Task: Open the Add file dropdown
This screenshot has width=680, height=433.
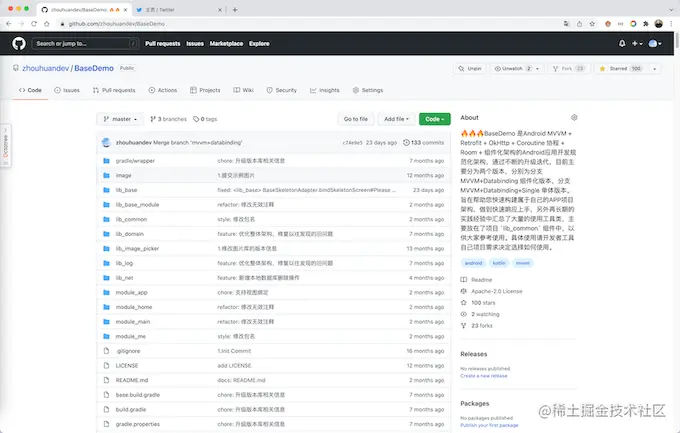Action: [x=396, y=119]
